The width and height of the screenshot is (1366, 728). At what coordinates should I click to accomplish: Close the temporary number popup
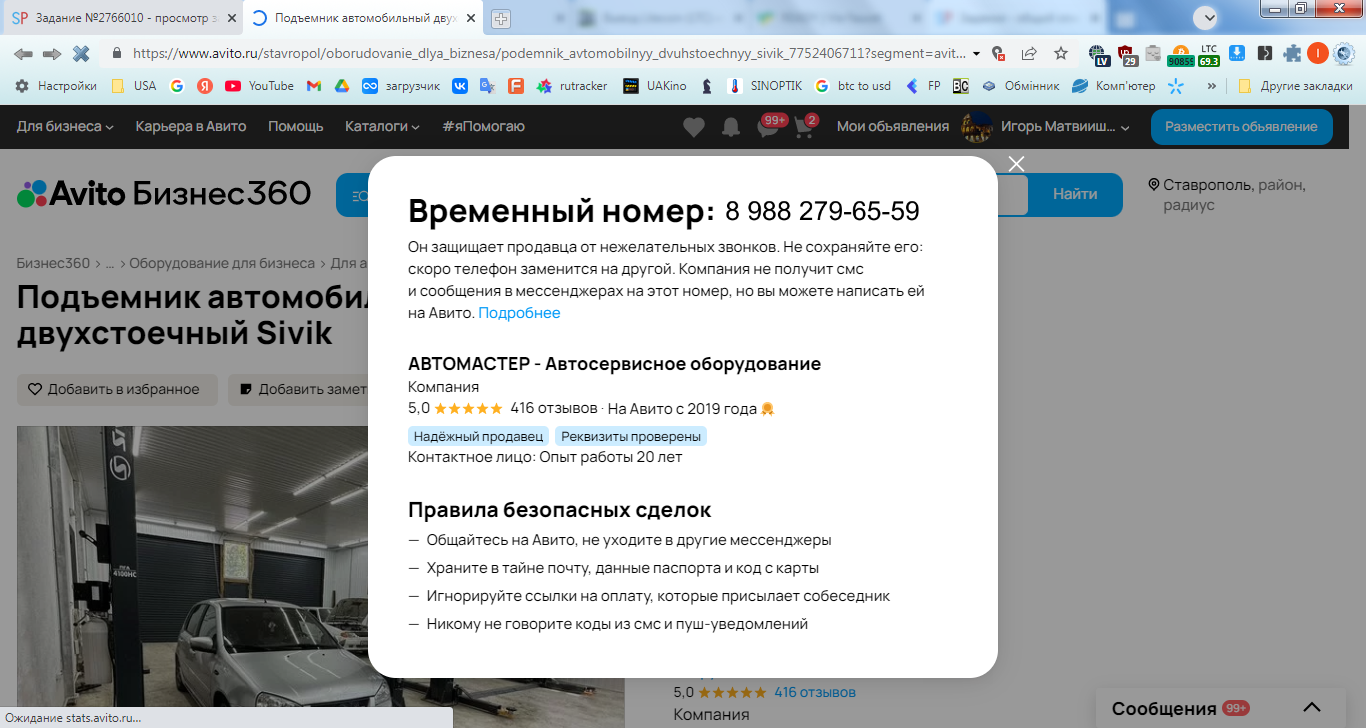pos(1016,164)
